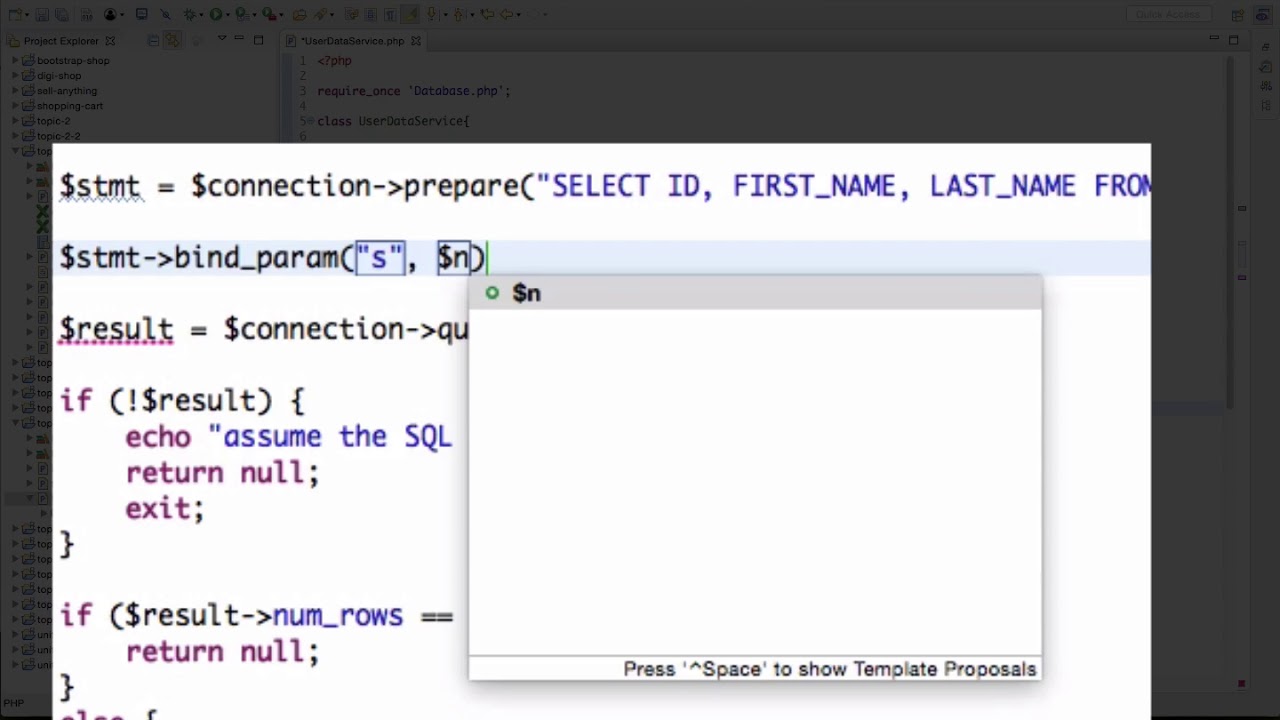
Task: Toggle Link with Editor in Project Explorer
Action: point(172,40)
